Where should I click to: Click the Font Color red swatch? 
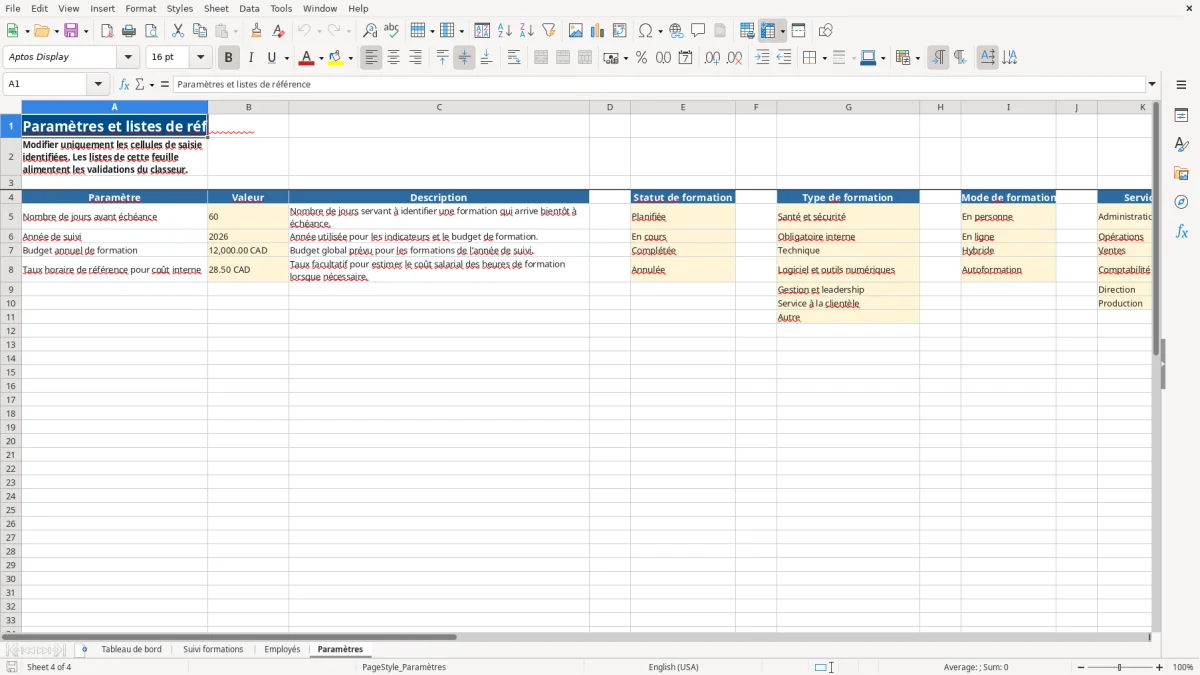pos(307,58)
